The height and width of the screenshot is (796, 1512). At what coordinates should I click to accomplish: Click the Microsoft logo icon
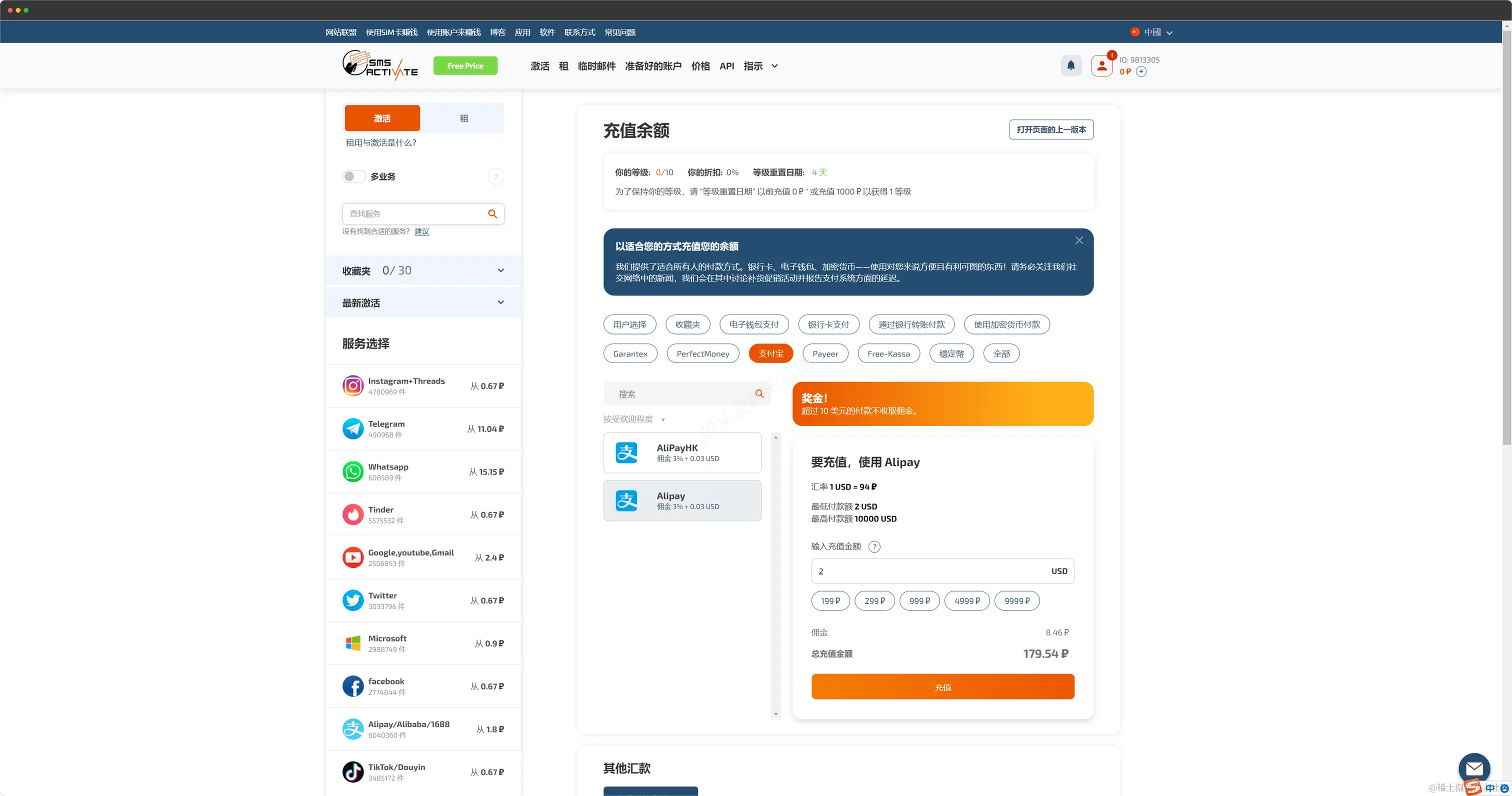coord(353,643)
